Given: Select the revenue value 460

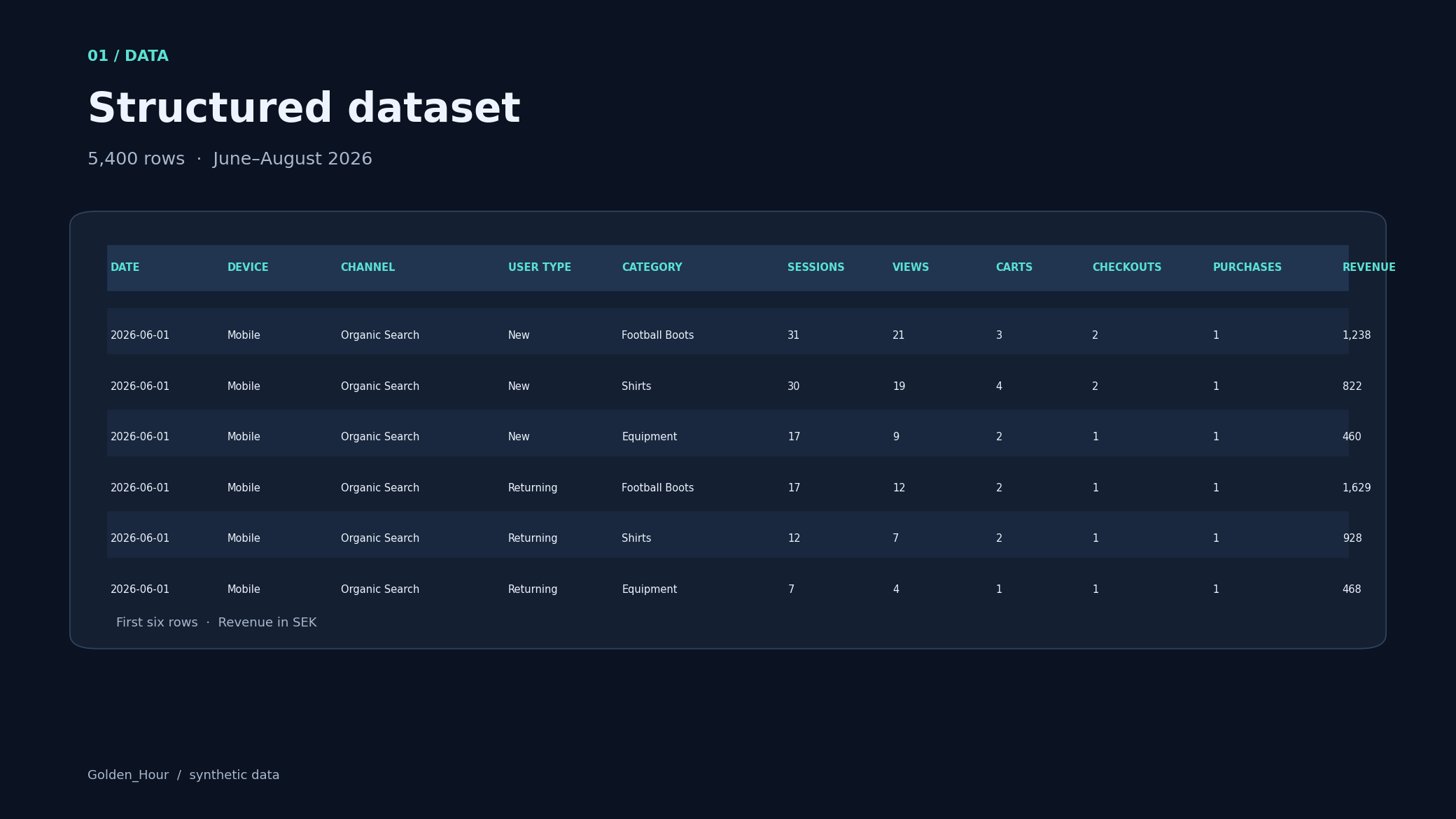Looking at the screenshot, I should pyautogui.click(x=1352, y=437).
